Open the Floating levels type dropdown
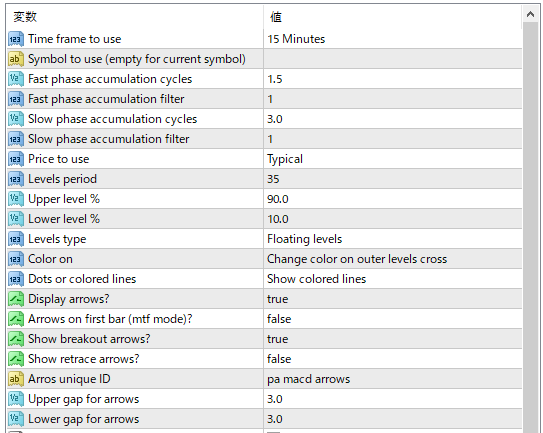Screen dimensions: 543x433 click(393, 239)
